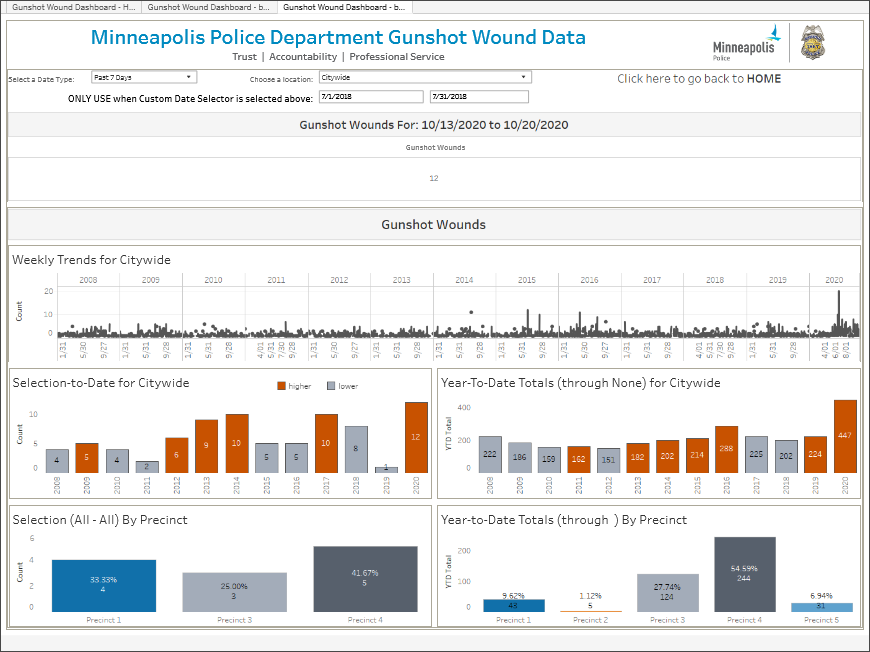Click the Selection-to-Date for Citywide title
Screen dimensions: 870x652
pyautogui.click(x=101, y=383)
